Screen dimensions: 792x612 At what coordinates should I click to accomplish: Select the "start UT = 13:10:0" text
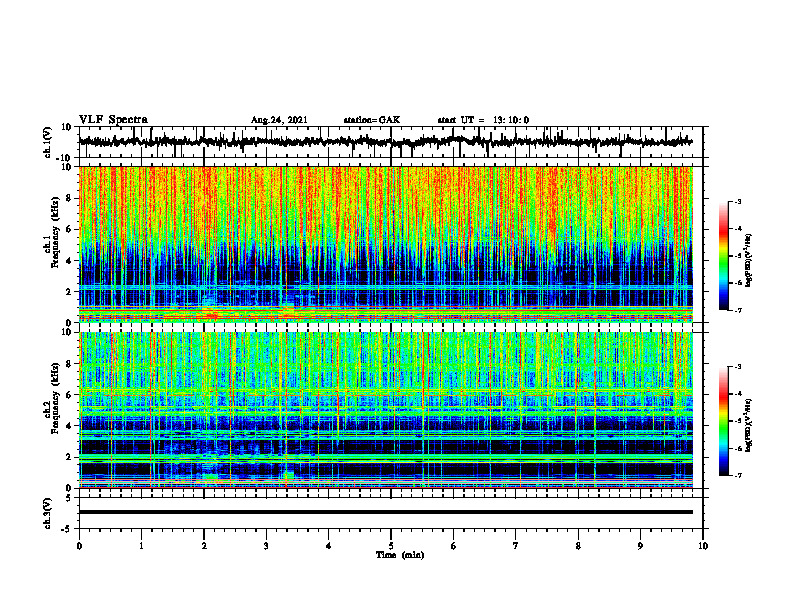(483, 120)
